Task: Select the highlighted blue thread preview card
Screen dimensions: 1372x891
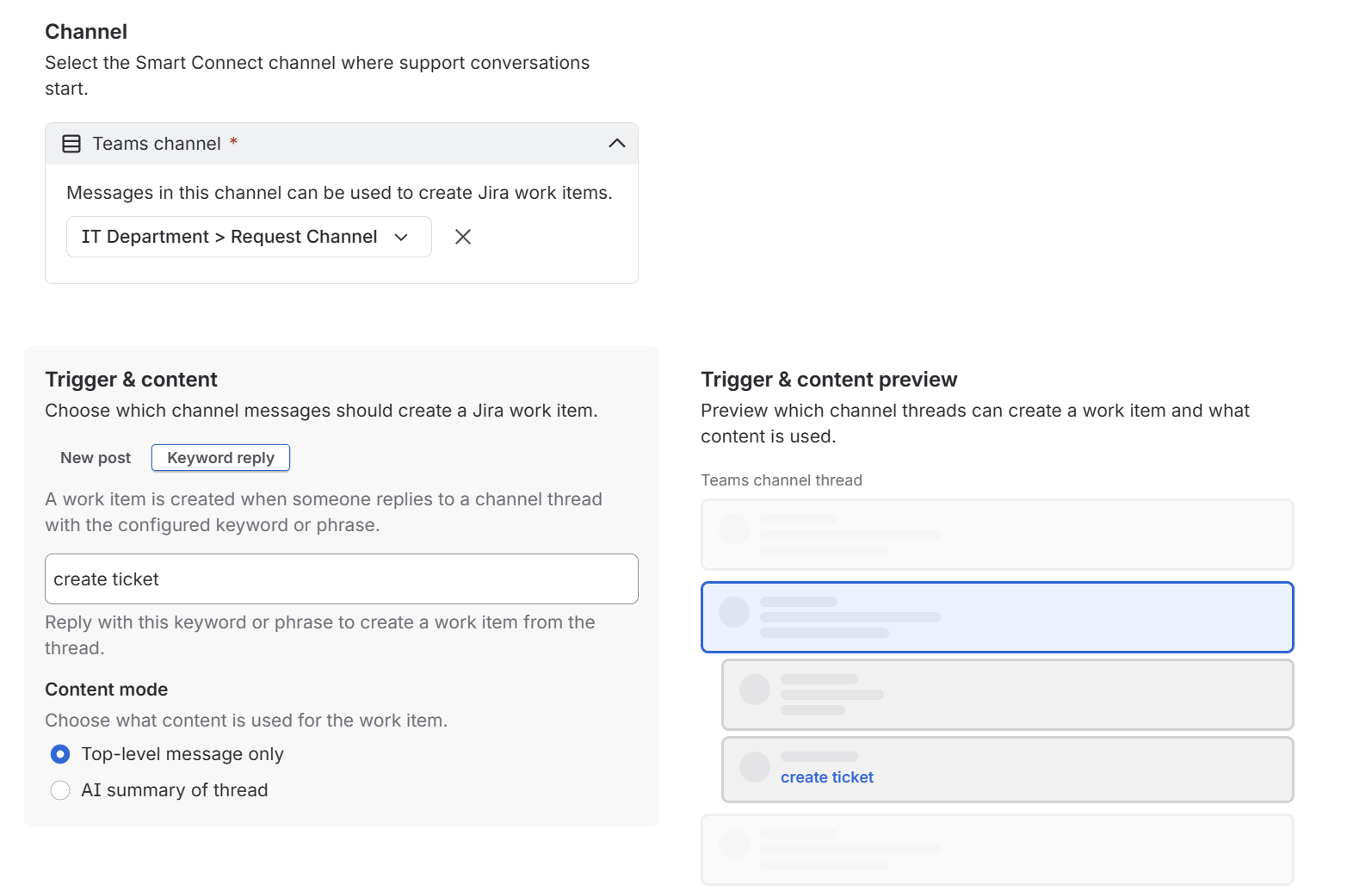Action: [x=998, y=617]
